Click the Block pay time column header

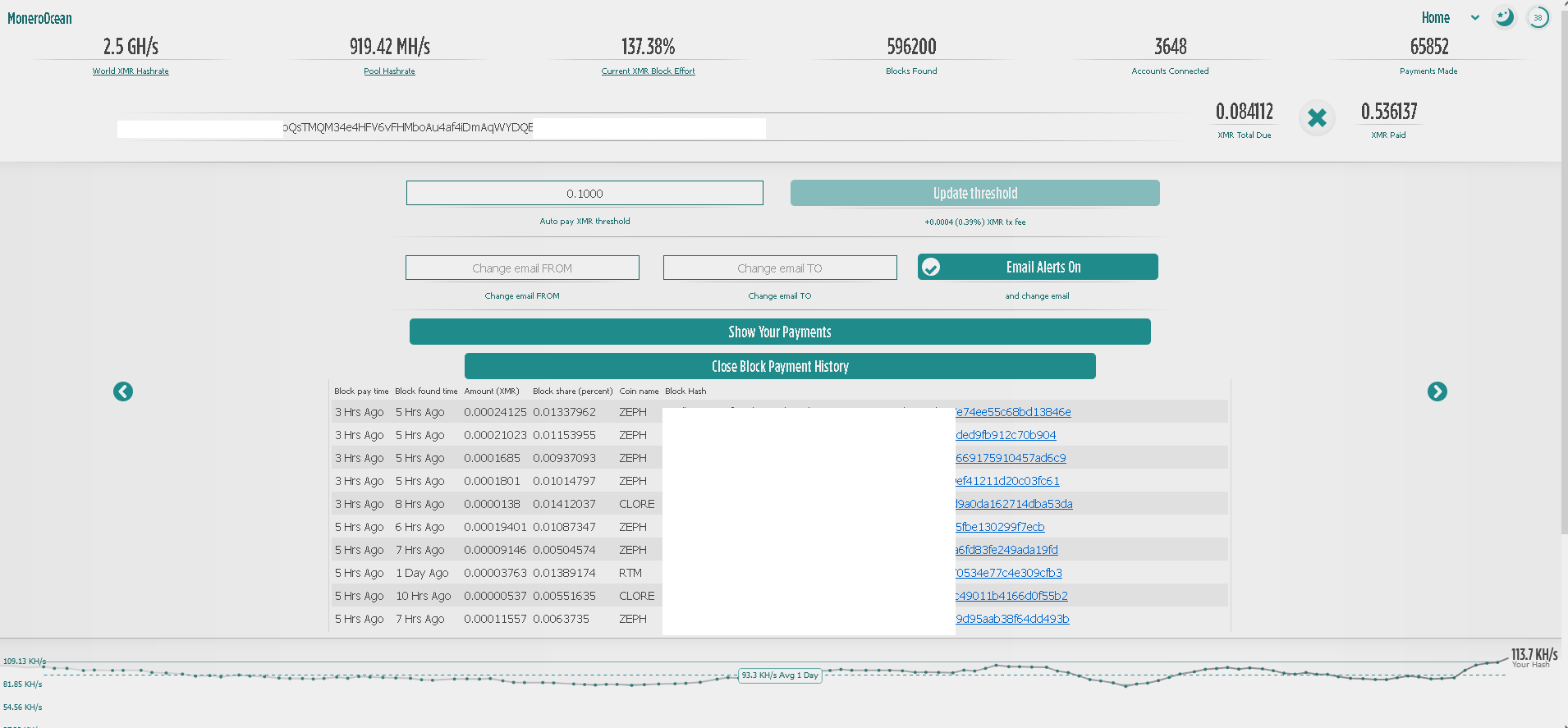tap(361, 391)
